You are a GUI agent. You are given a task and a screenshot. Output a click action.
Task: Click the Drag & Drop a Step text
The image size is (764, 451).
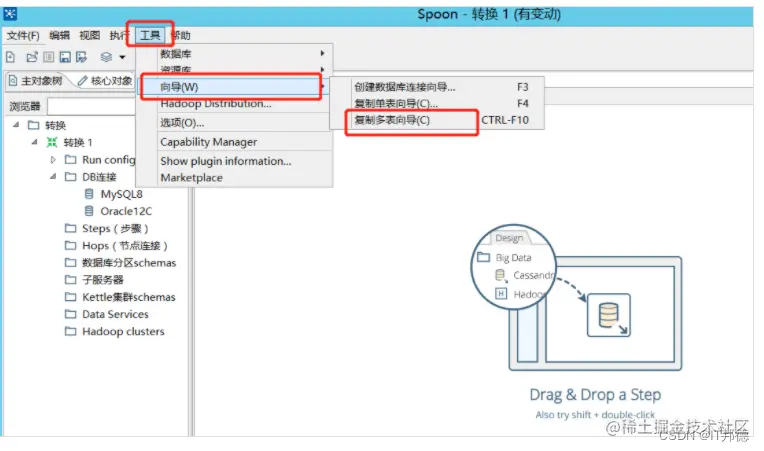[595, 395]
